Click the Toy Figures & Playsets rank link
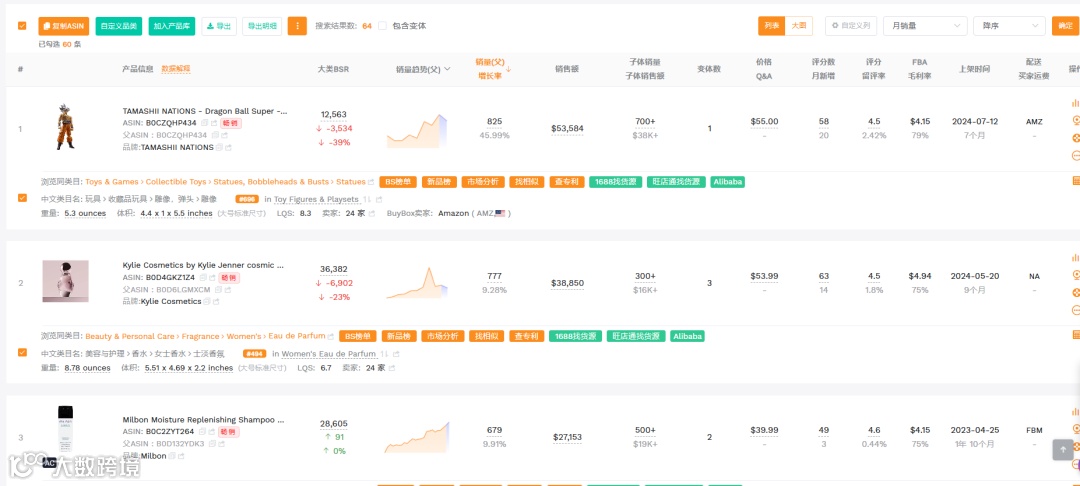Screen dimensions: 1080x486 coord(316,200)
